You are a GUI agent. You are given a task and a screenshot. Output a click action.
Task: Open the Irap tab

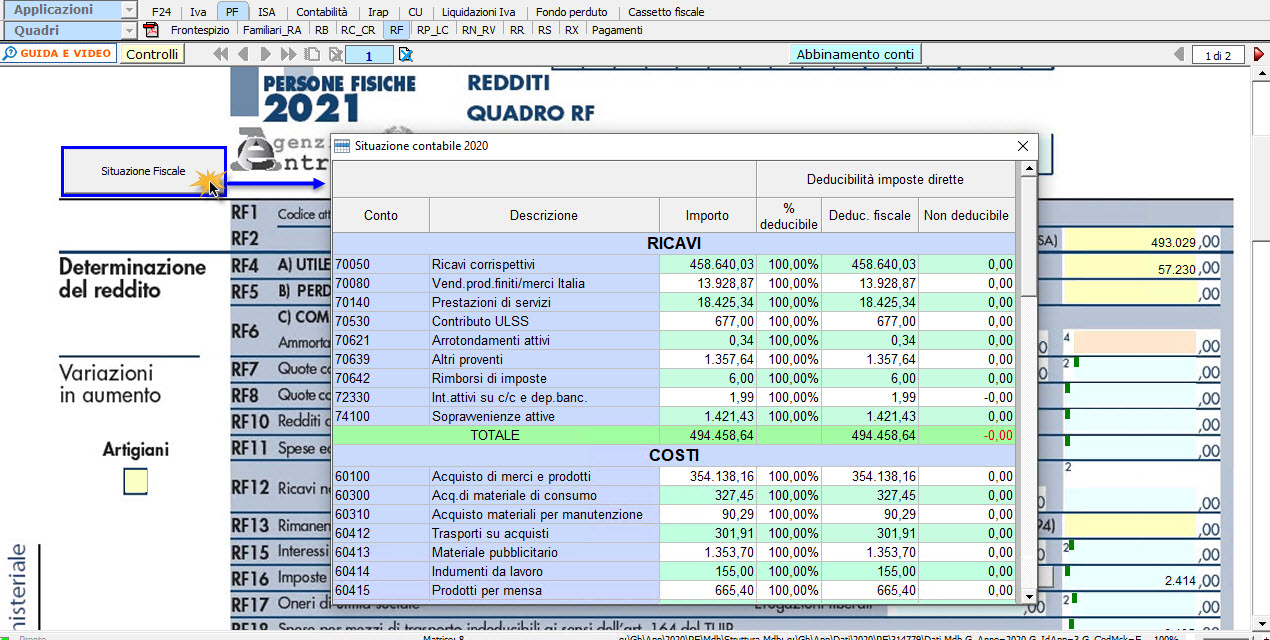[x=378, y=12]
